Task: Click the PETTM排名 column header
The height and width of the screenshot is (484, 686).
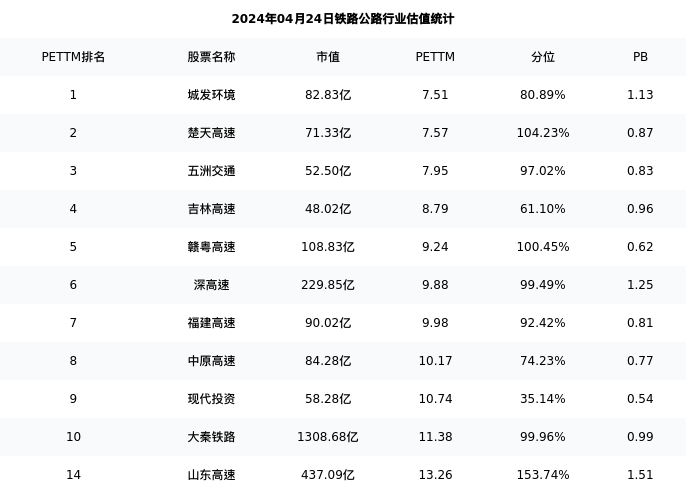Action: coord(73,57)
